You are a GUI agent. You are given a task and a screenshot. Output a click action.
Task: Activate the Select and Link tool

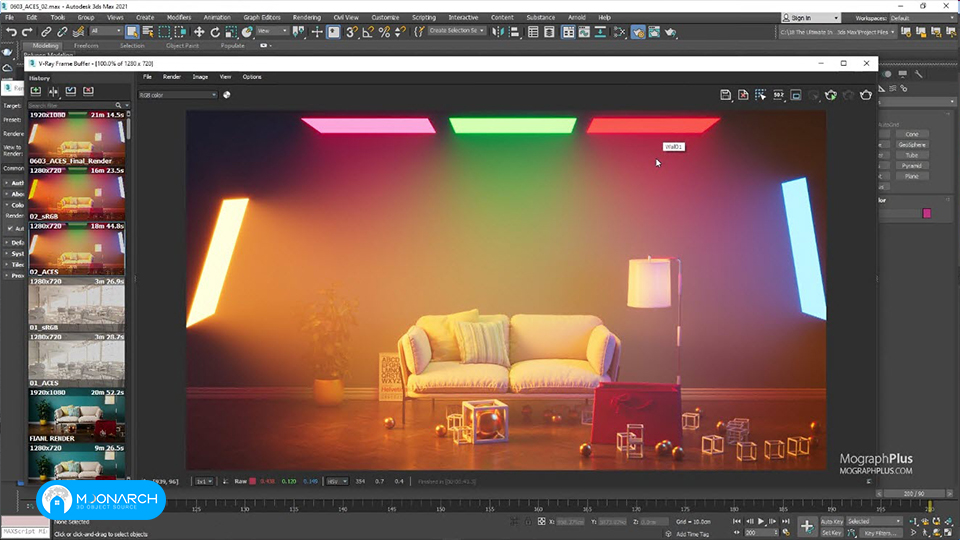pos(46,32)
